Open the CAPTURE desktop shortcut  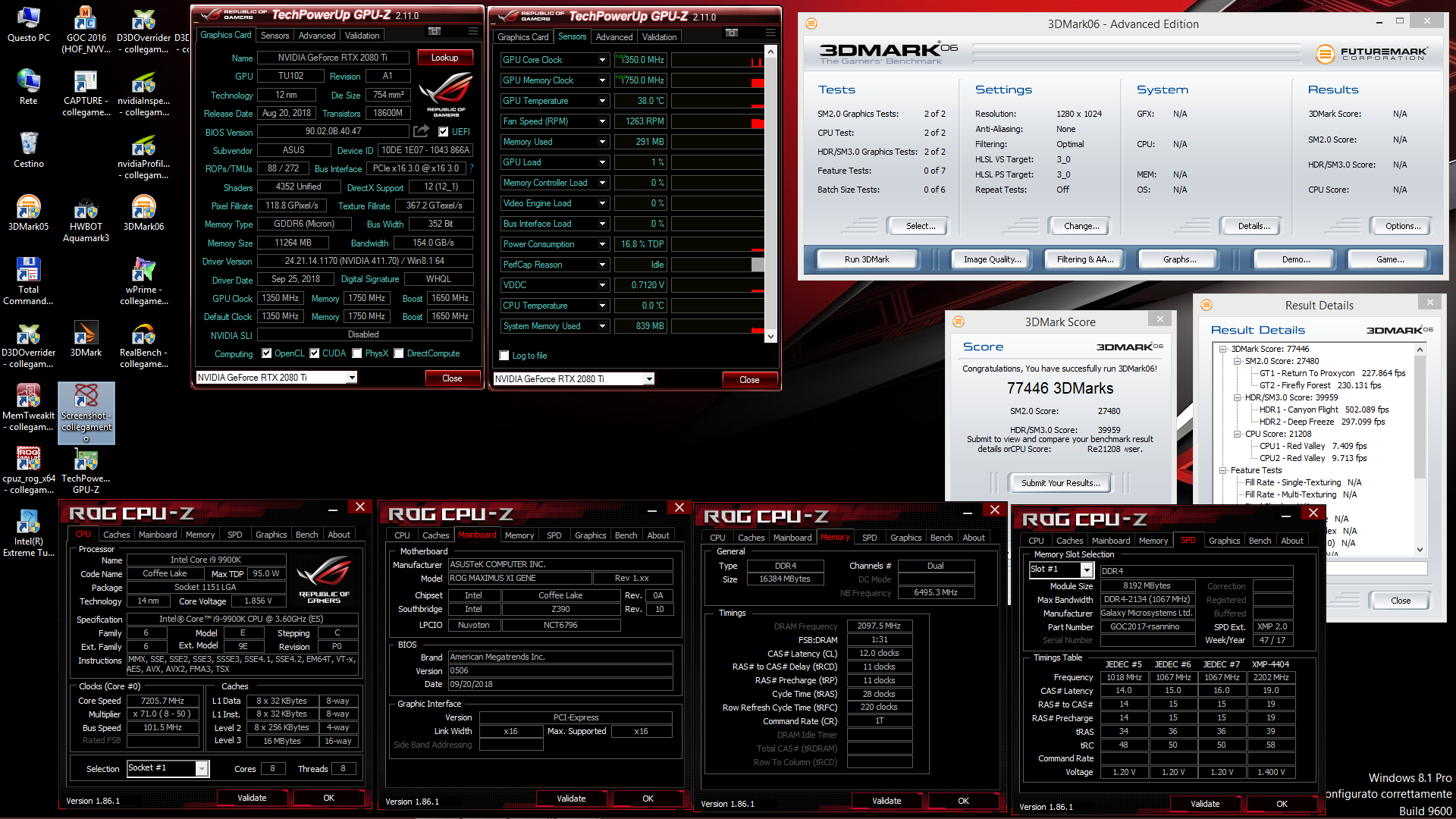coord(86,93)
